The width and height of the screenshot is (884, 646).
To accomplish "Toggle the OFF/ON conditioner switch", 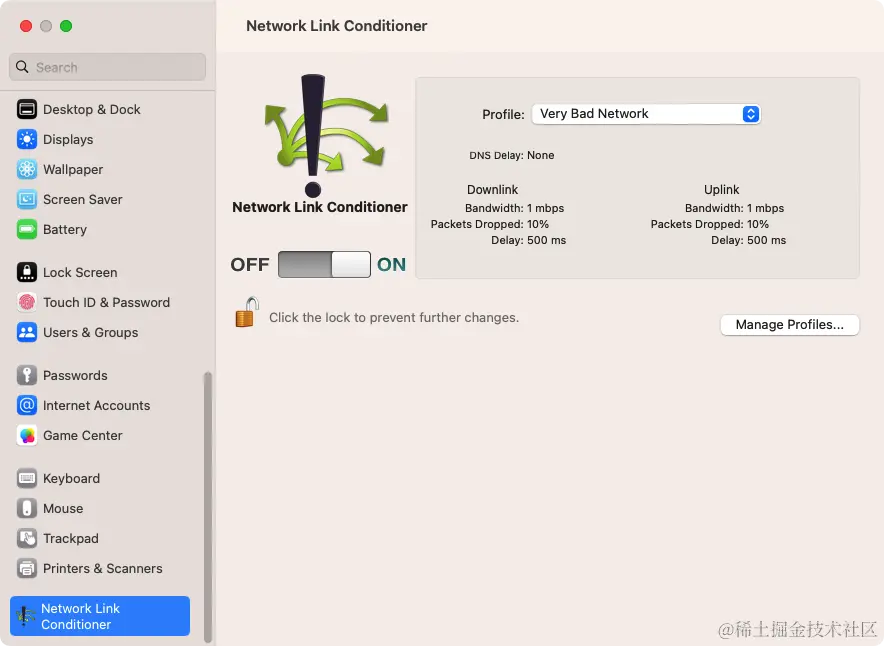I will click(324, 264).
